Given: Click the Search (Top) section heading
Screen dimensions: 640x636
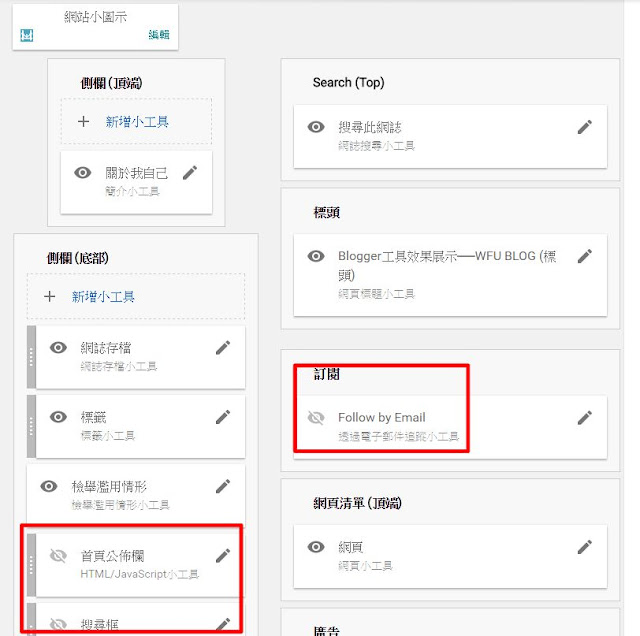Looking at the screenshot, I should click(349, 82).
